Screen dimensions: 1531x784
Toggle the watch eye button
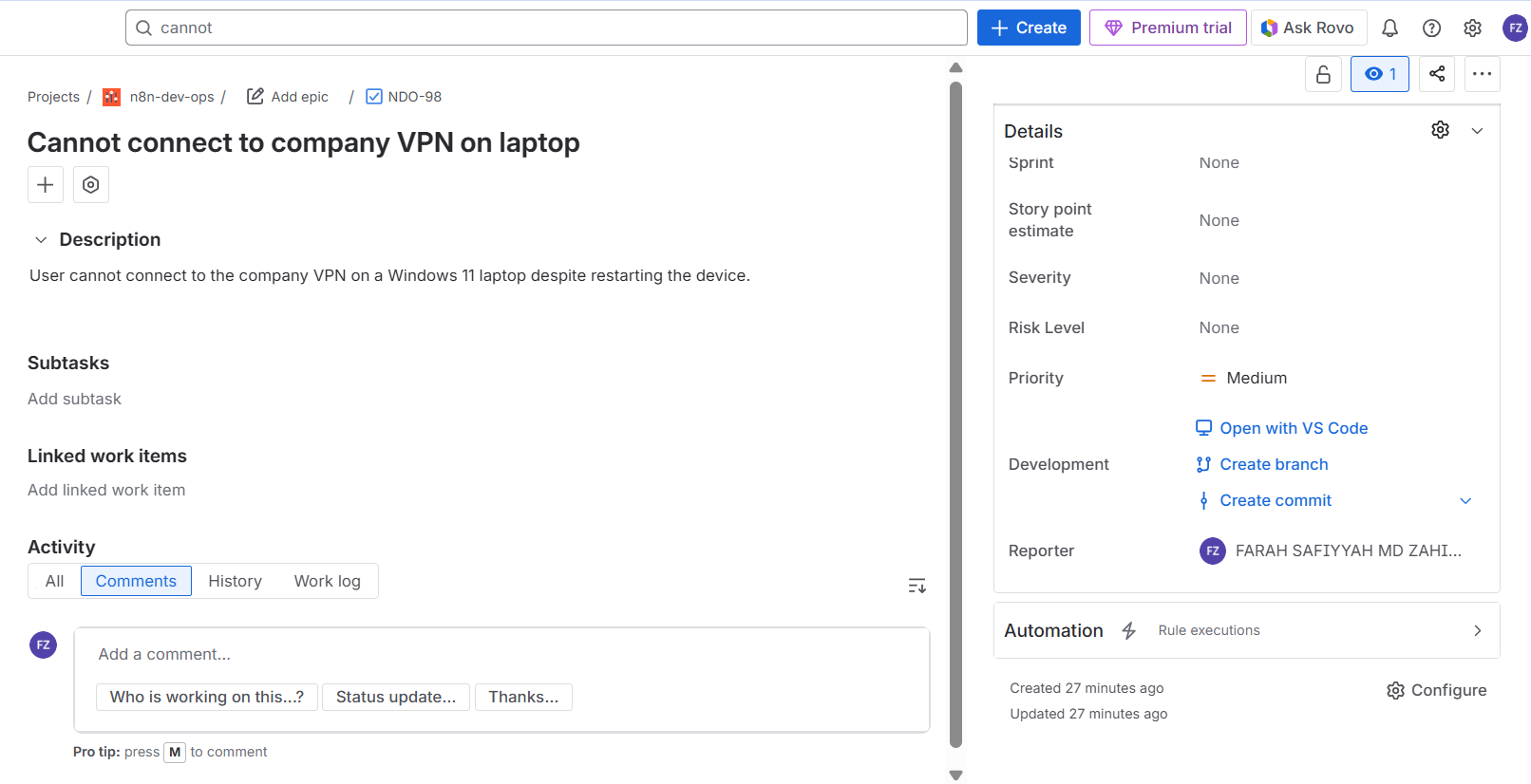pyautogui.click(x=1379, y=74)
